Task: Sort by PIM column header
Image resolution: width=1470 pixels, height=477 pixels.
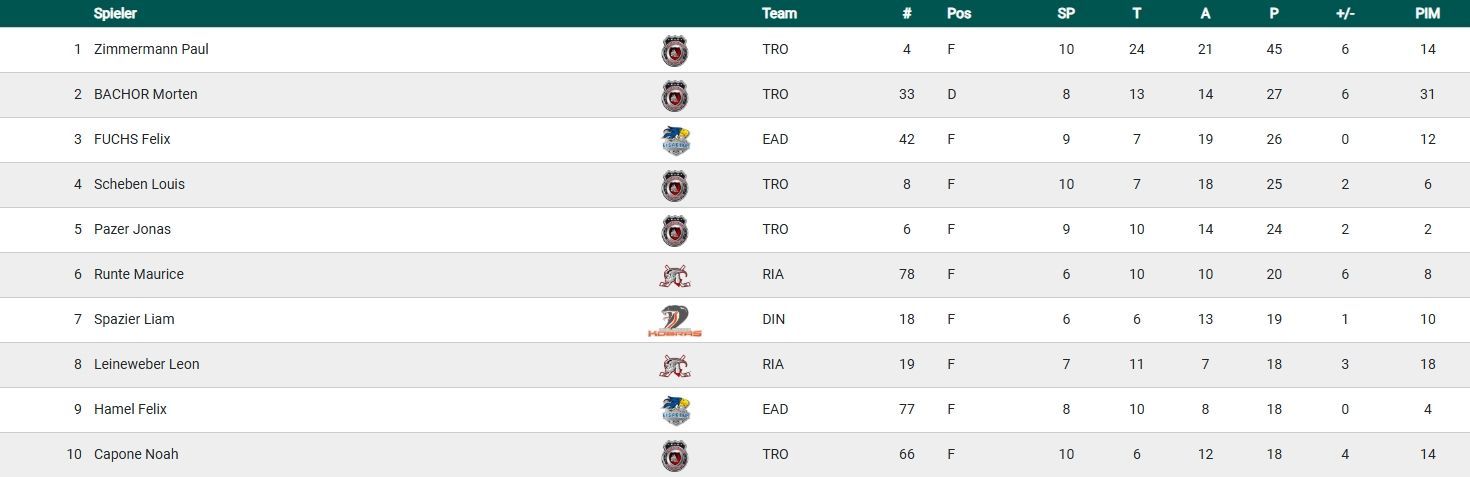Action: coord(1427,13)
